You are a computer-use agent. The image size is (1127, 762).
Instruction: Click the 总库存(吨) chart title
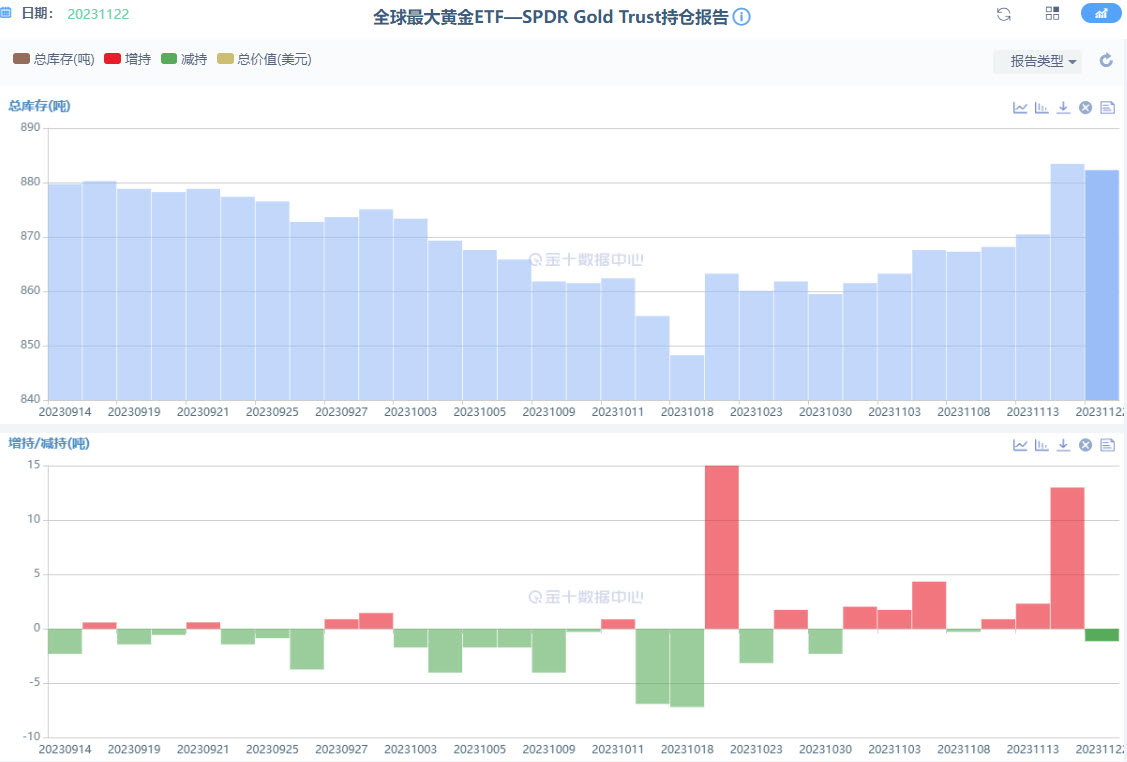pyautogui.click(x=40, y=106)
